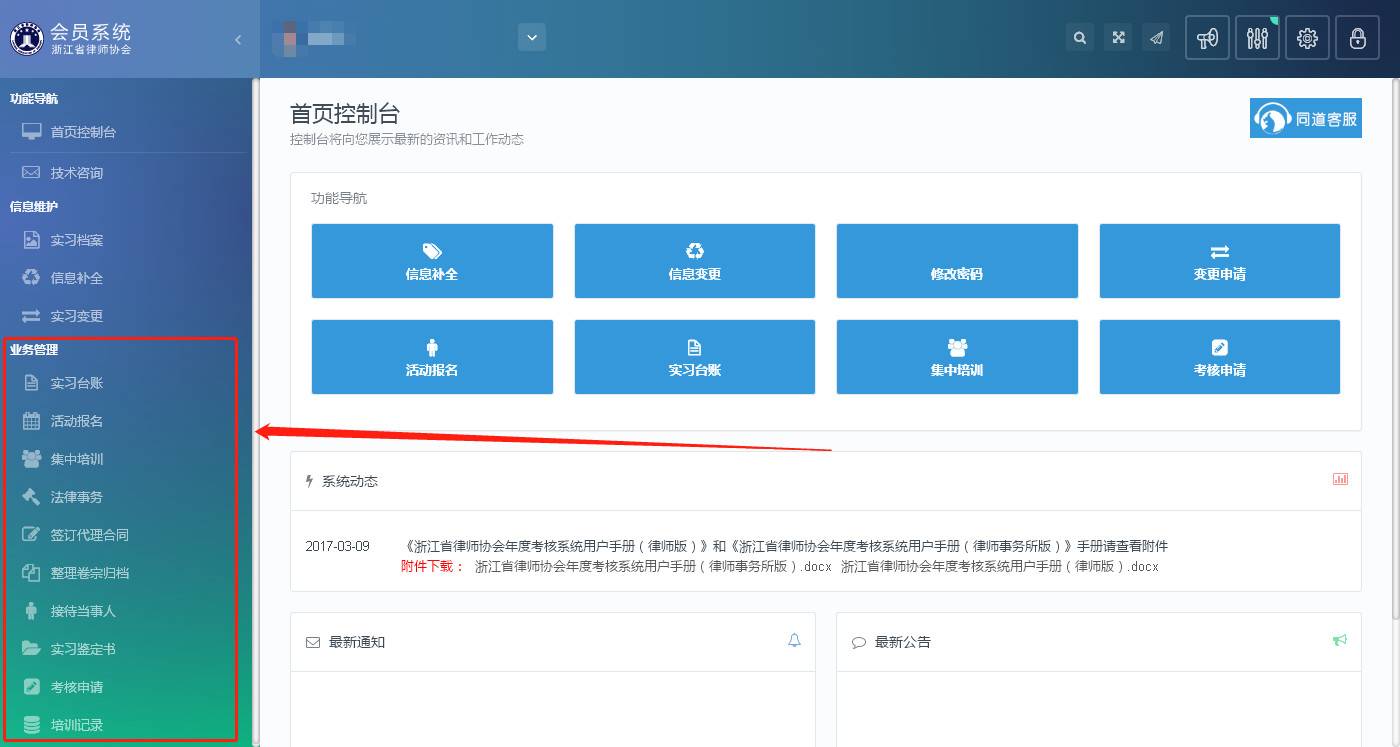
Task: Click the bar chart icon in 系统动态
Action: point(1340,479)
